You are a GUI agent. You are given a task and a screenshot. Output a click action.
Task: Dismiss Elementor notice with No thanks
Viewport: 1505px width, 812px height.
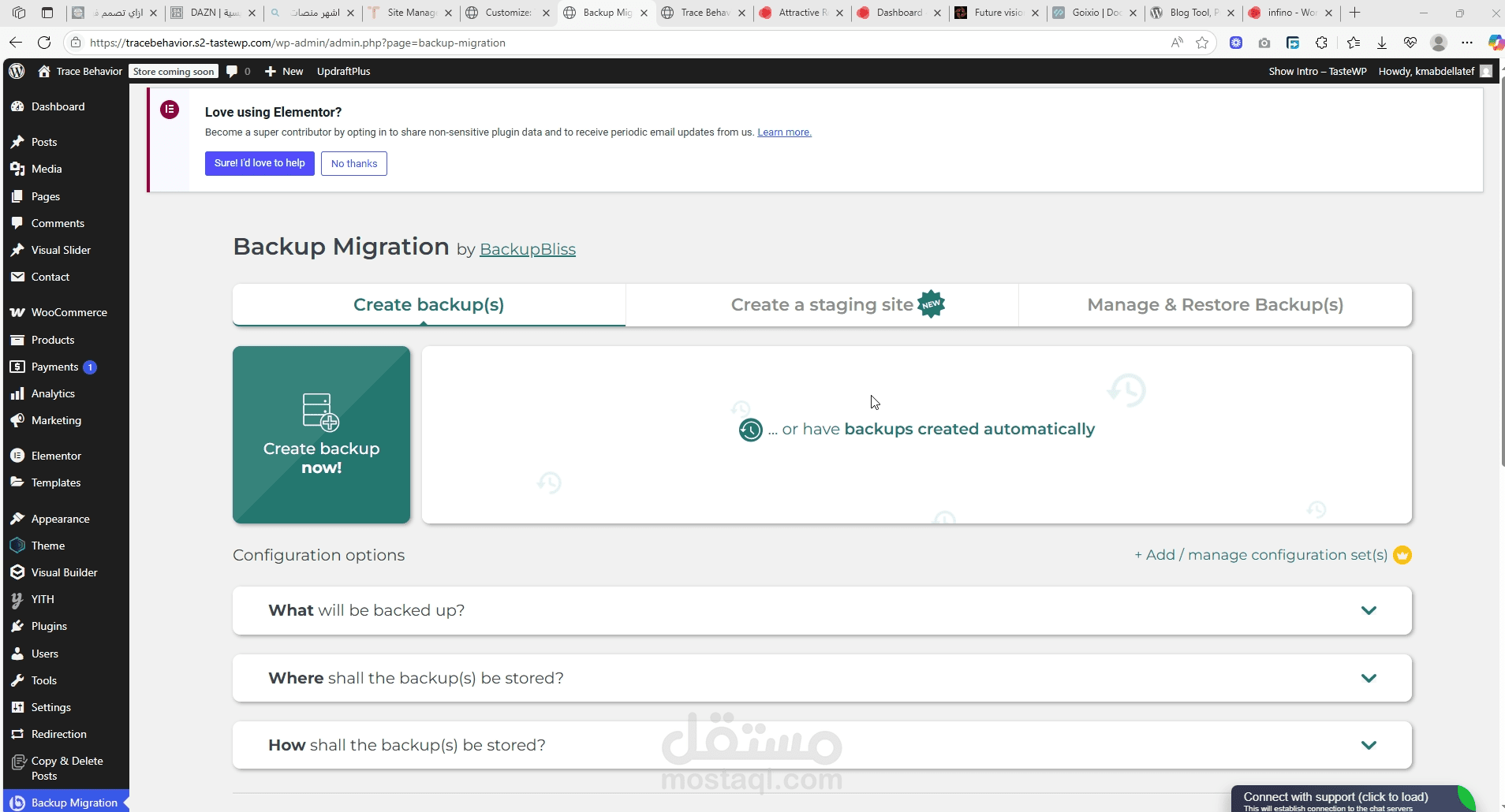click(354, 163)
